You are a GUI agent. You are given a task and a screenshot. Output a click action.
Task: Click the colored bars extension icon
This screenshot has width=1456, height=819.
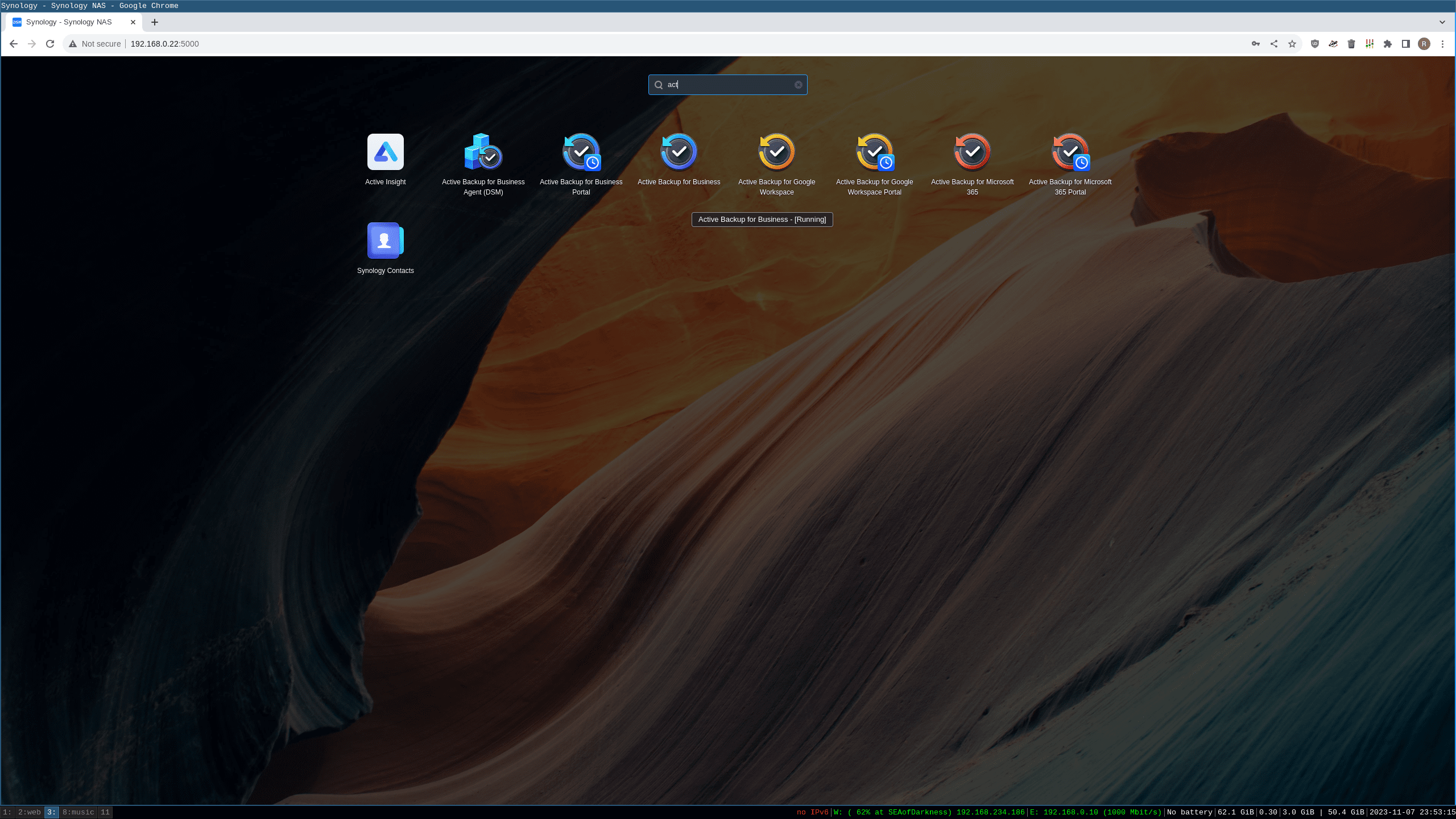1370,44
